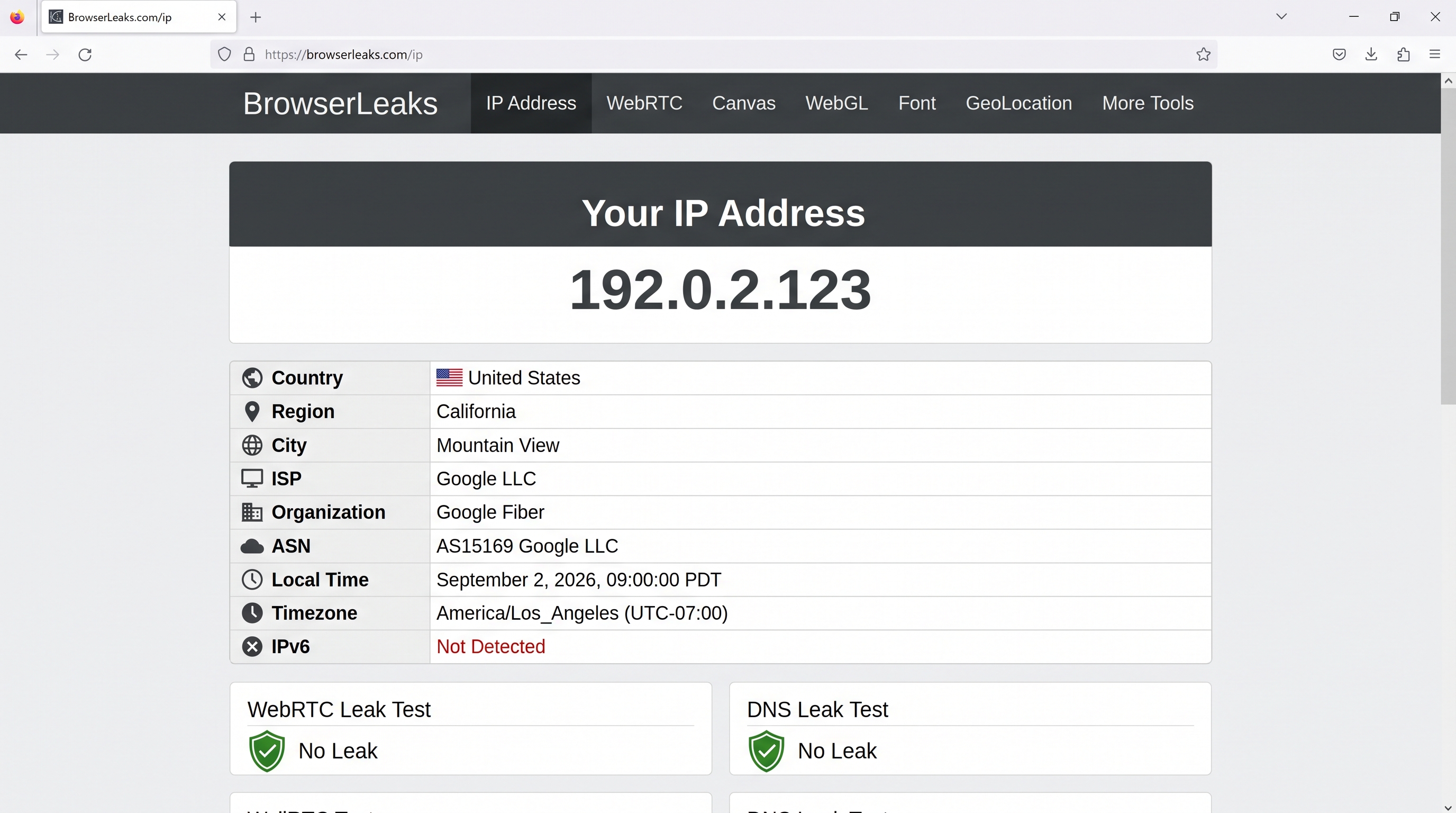
Task: Click the forward navigation arrow
Action: click(52, 55)
